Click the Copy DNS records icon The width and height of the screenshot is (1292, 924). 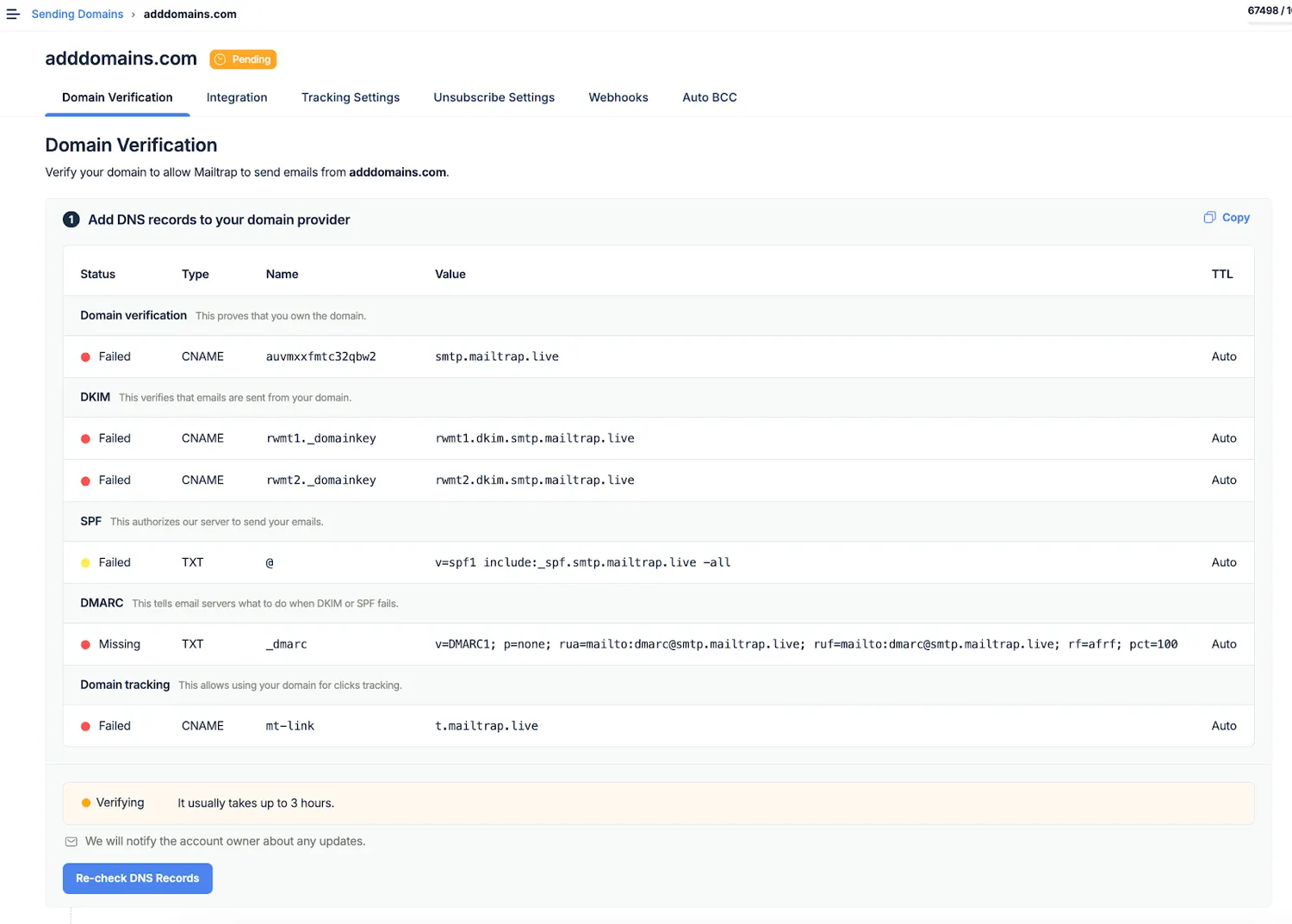[1209, 217]
